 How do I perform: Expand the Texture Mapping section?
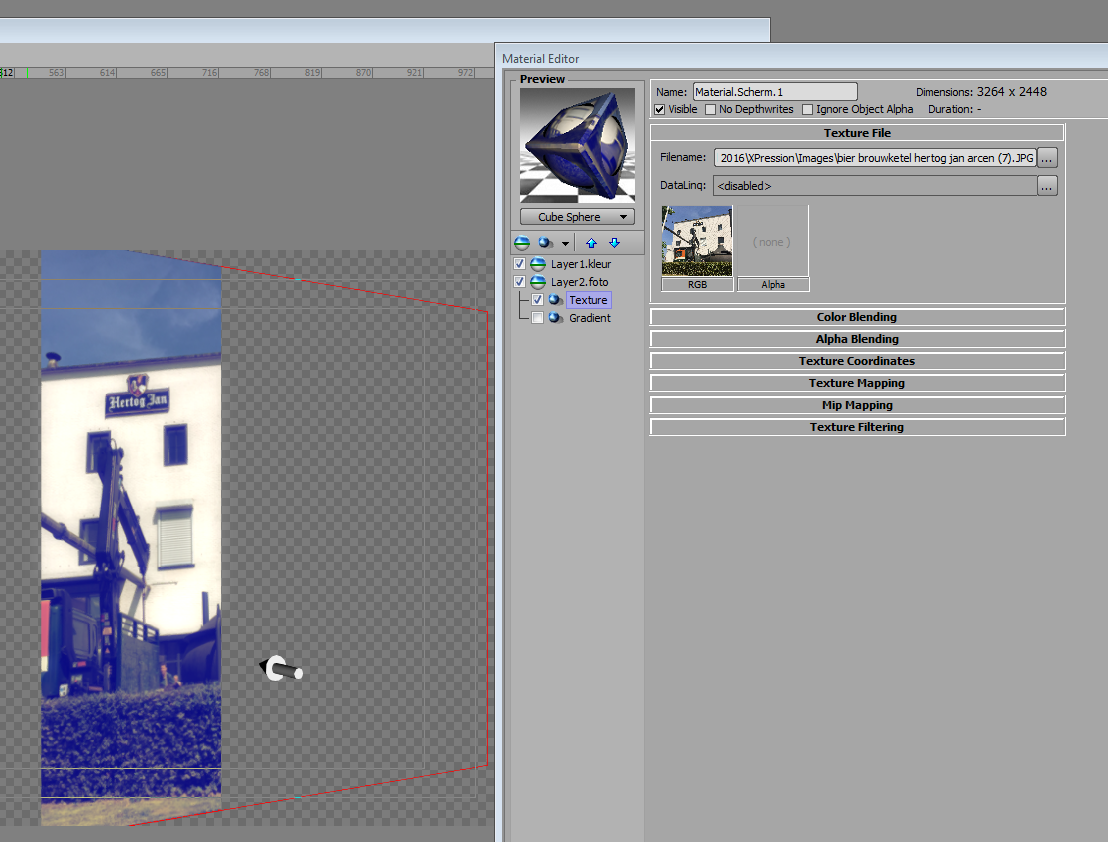[857, 383]
